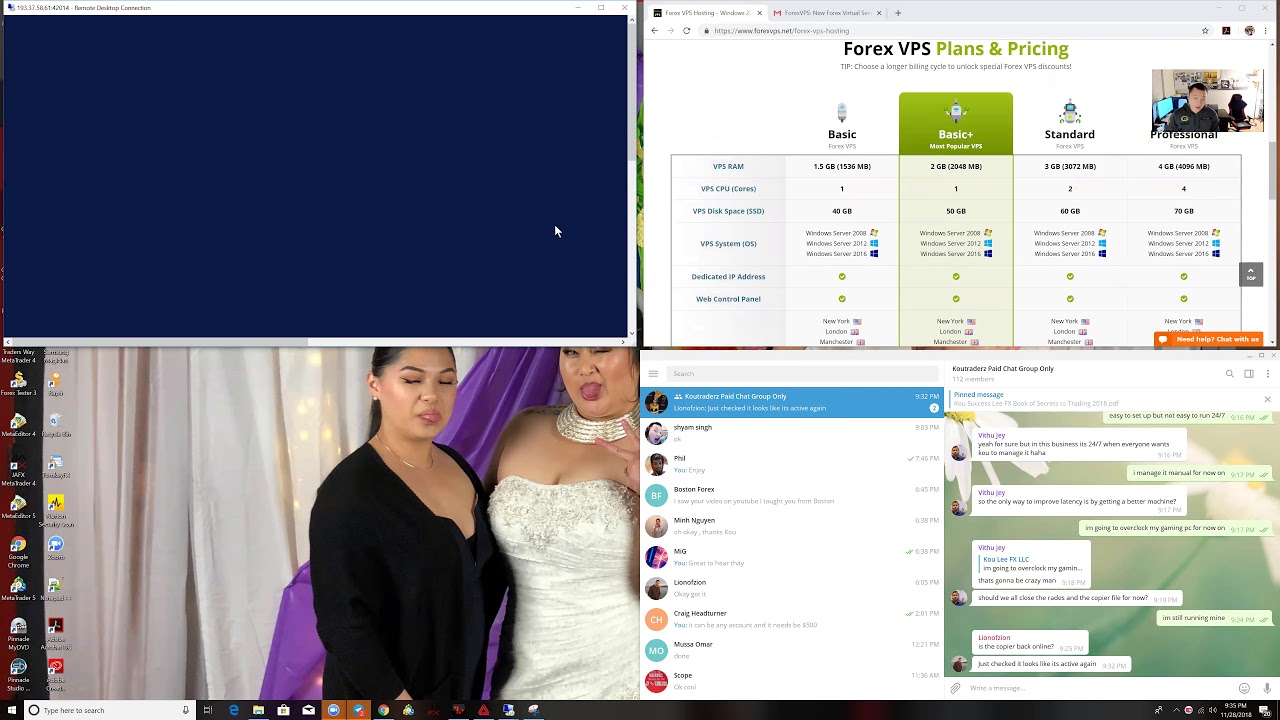This screenshot has width=1280, height=720.
Task: Open Mussa Omar conversation
Action: [792, 650]
